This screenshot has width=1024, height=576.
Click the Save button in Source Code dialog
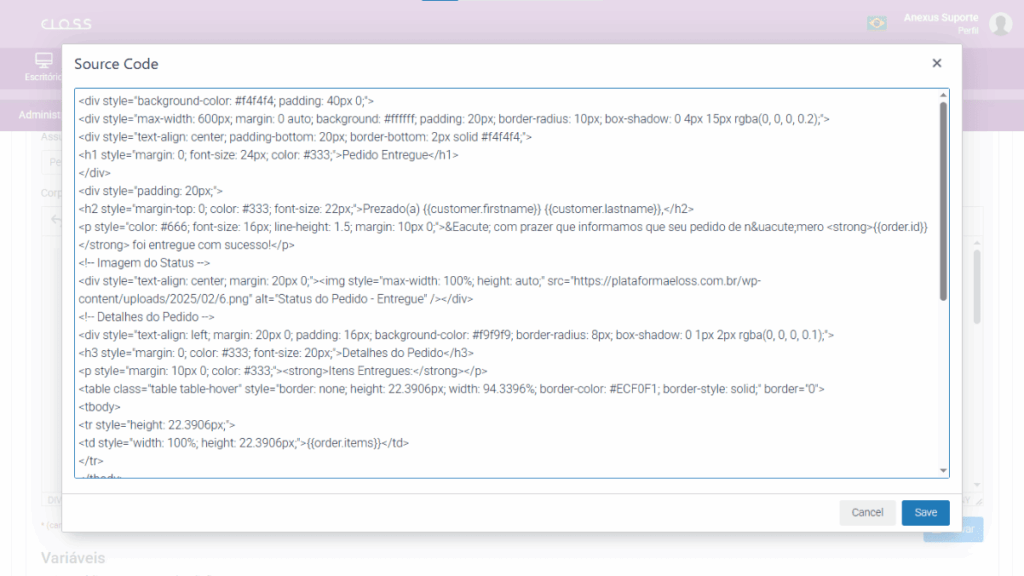[x=925, y=512]
